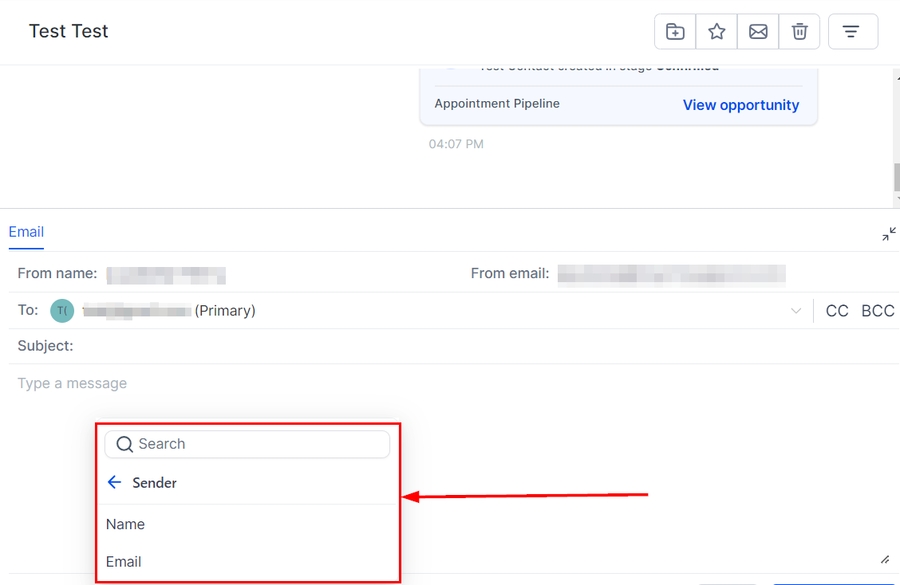The width and height of the screenshot is (900, 585).
Task: Delete conversation with the trash icon
Action: 800,32
